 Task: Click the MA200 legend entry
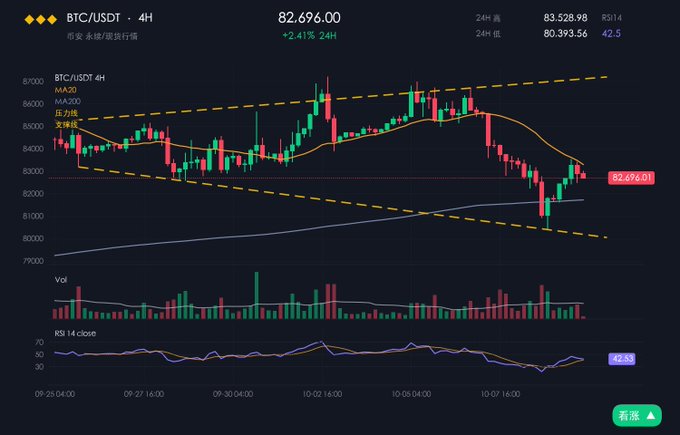point(67,101)
